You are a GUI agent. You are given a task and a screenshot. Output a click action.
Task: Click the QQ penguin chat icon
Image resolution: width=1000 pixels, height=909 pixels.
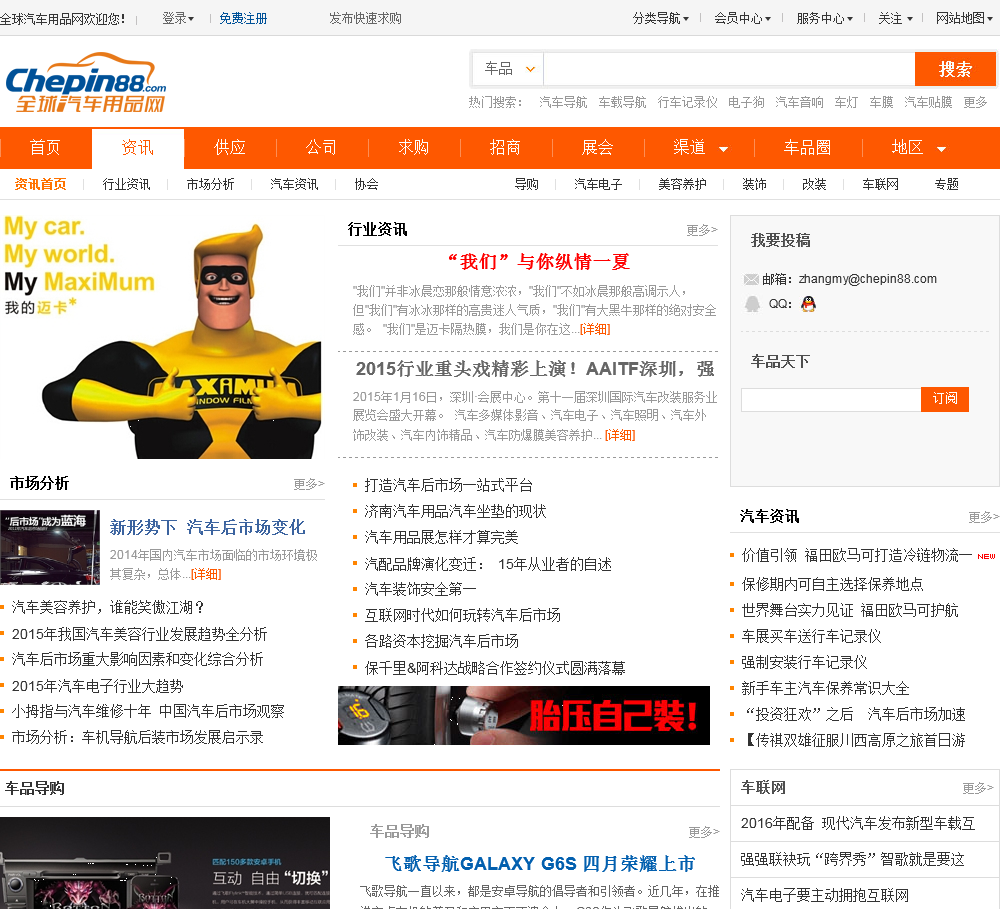(x=808, y=304)
